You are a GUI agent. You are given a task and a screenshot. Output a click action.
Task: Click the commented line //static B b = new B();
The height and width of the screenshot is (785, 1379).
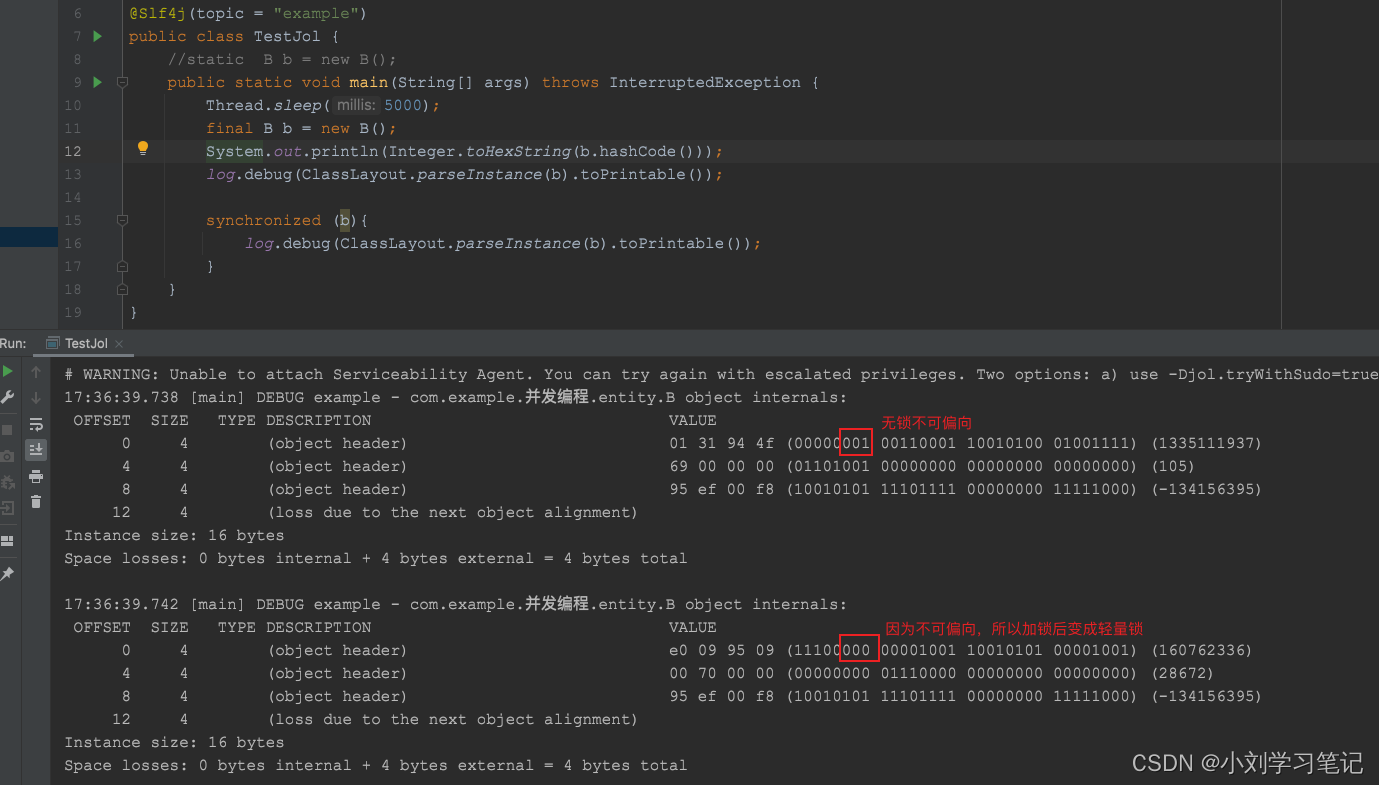(x=282, y=59)
